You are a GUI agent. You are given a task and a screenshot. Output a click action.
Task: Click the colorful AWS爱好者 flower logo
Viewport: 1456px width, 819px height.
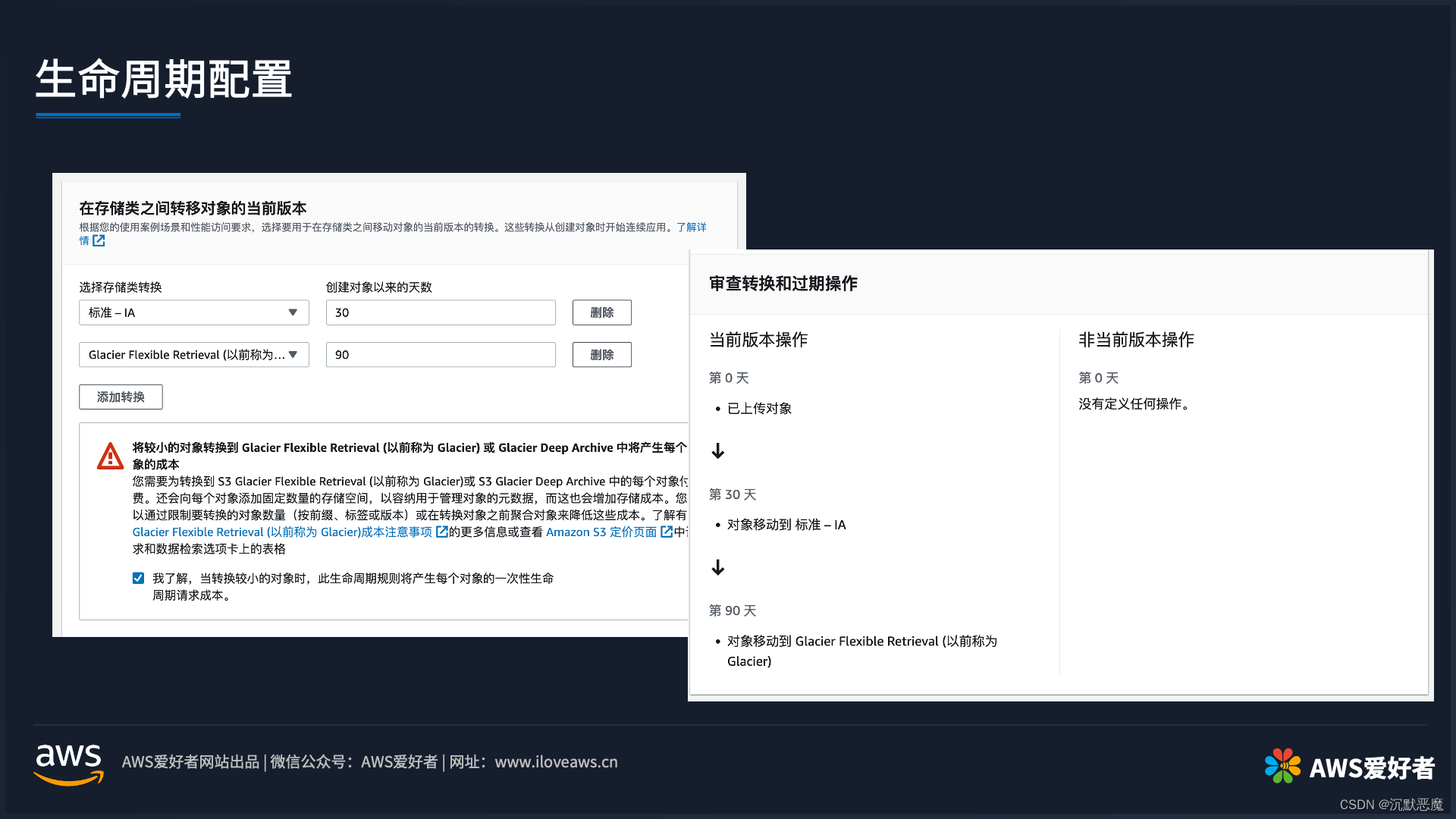[1282, 766]
